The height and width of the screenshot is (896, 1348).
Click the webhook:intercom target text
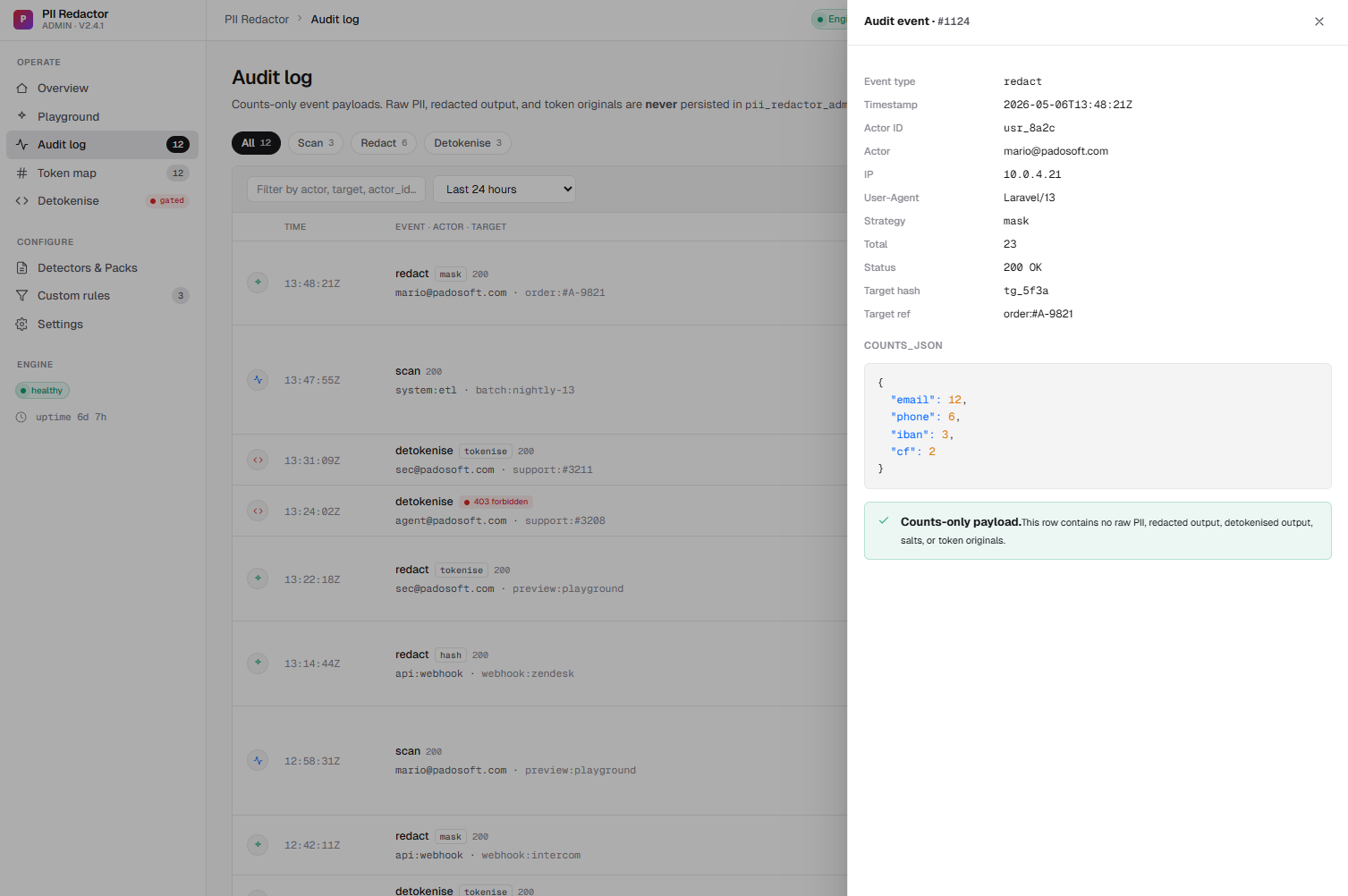click(531, 856)
